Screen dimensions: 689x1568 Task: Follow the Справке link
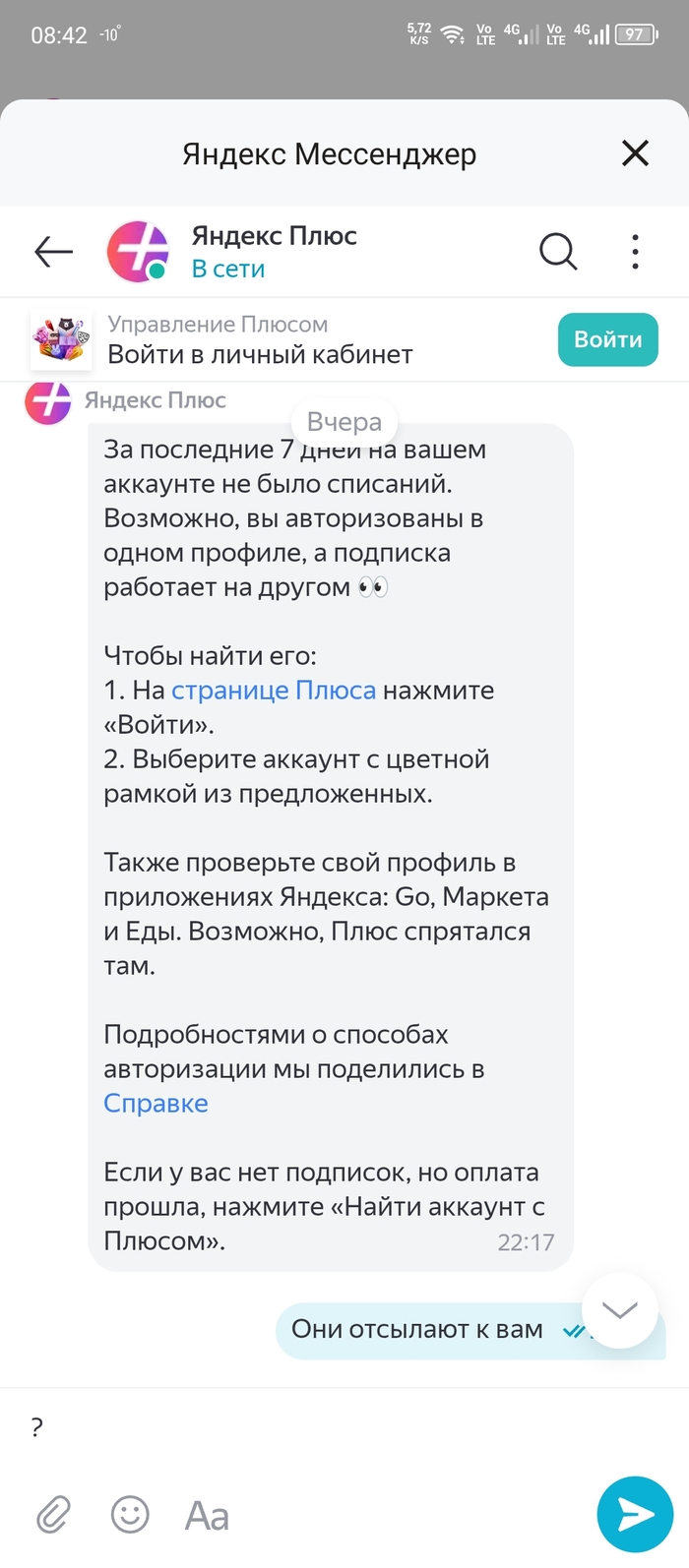click(156, 1104)
